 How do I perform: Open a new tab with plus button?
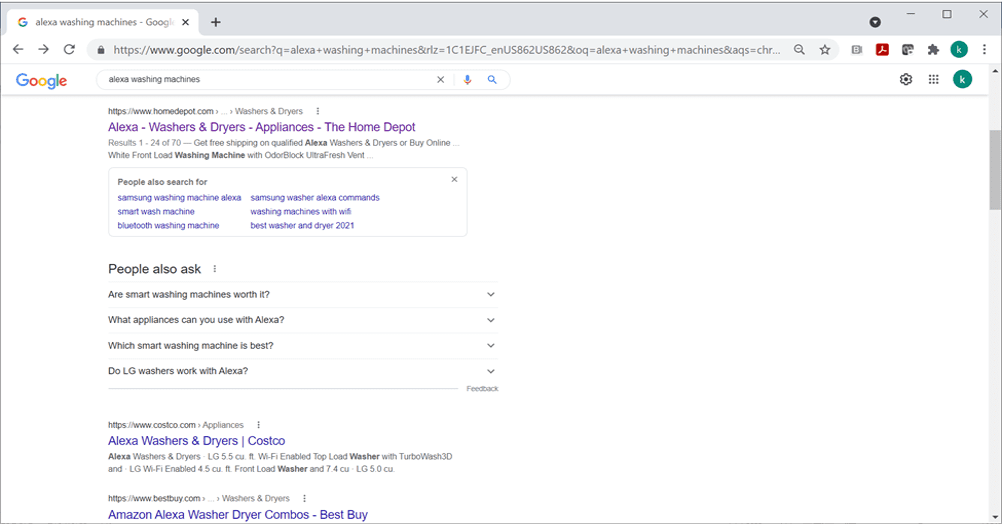point(215,22)
